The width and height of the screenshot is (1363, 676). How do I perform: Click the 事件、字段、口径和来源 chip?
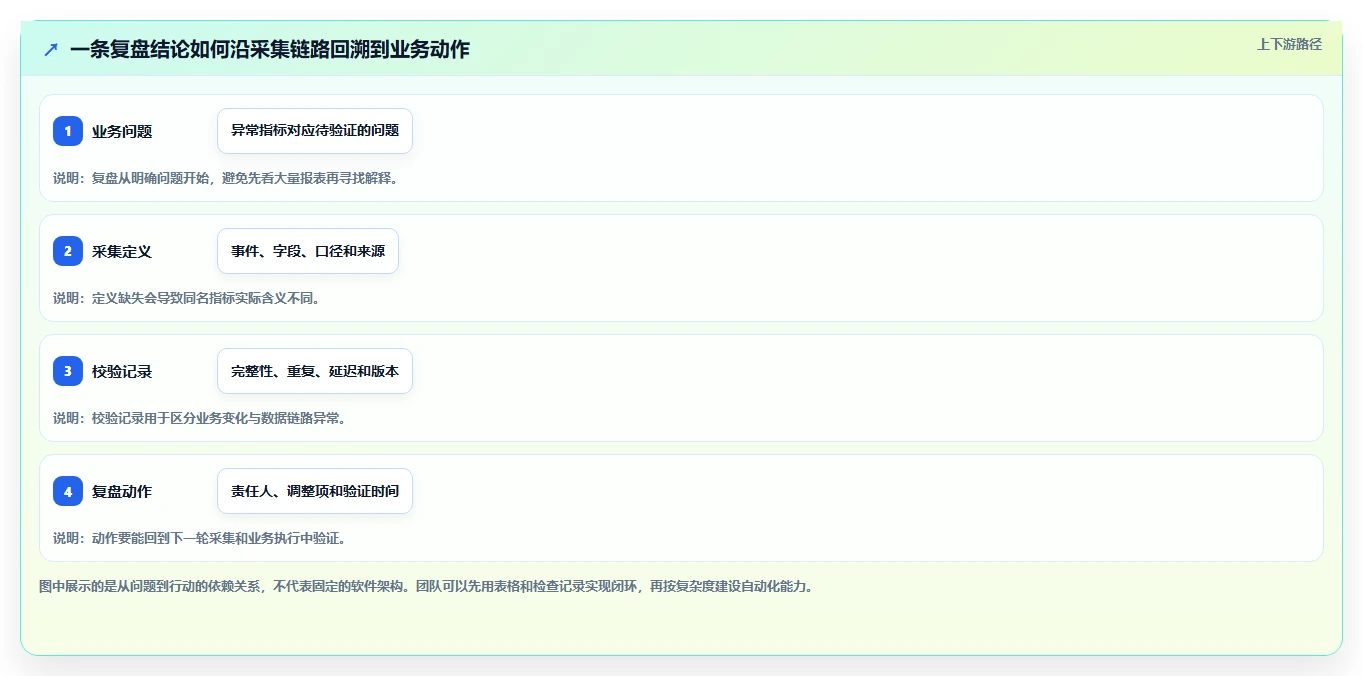(308, 251)
